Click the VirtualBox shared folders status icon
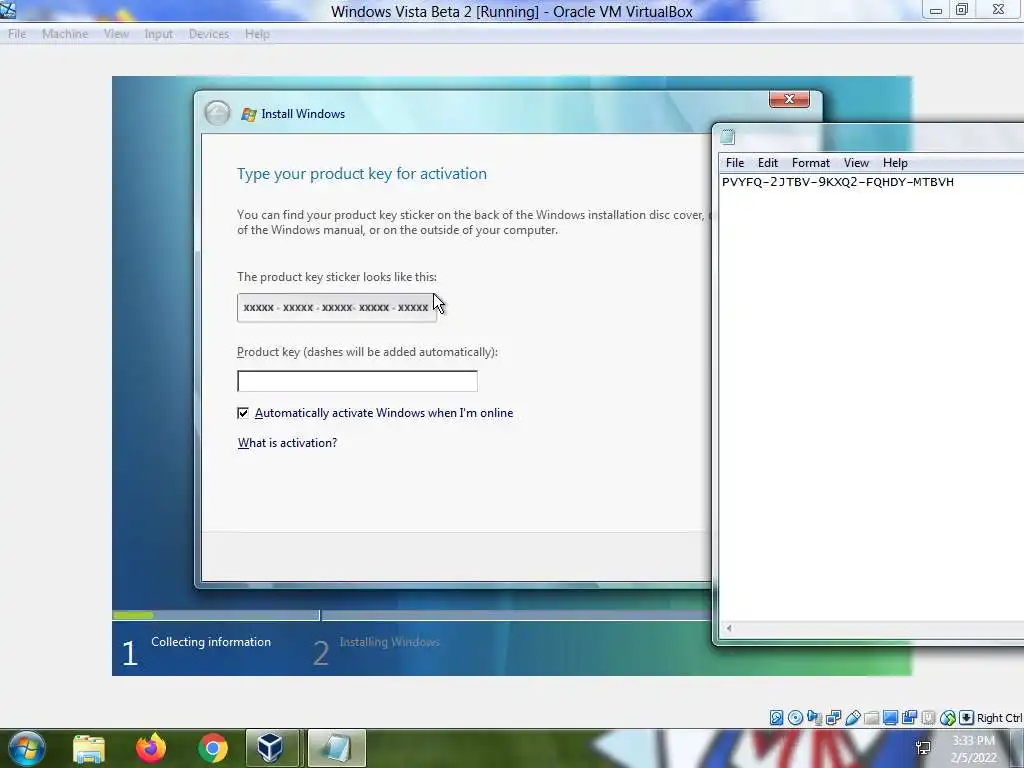Viewport: 1024px width, 768px height. click(x=871, y=718)
